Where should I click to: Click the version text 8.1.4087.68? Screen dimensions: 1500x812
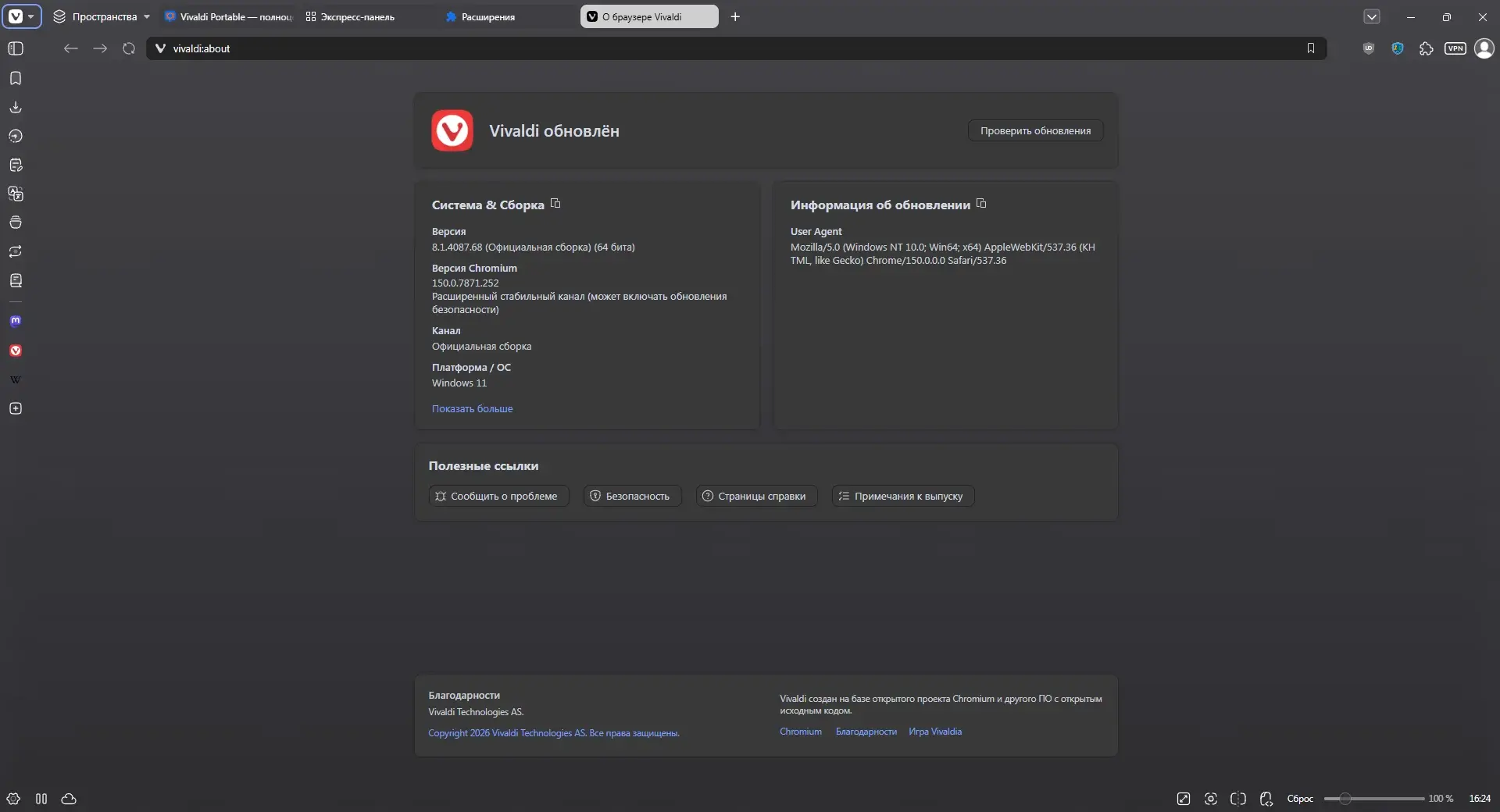pyautogui.click(x=534, y=248)
